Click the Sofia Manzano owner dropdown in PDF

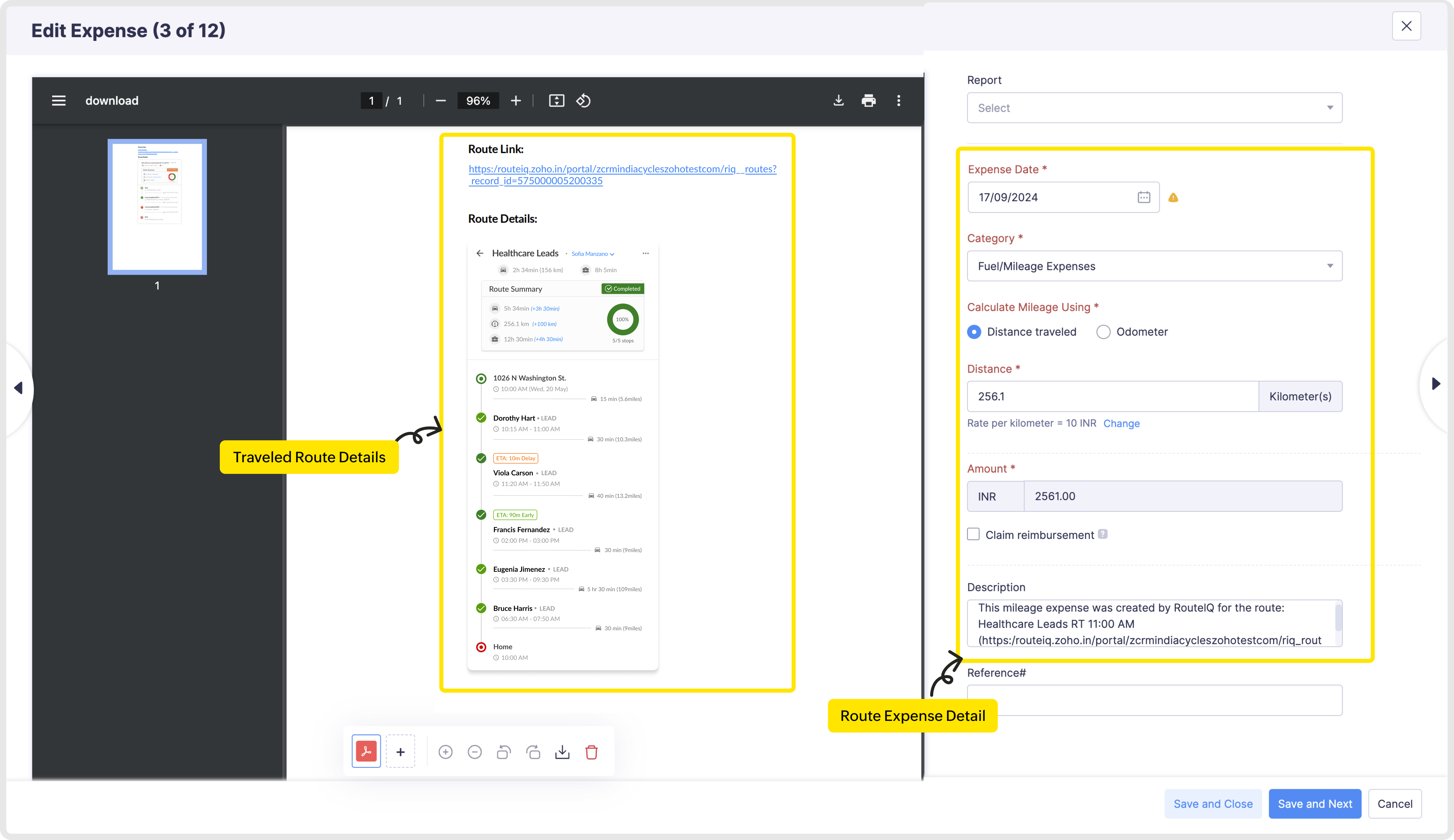click(x=593, y=254)
